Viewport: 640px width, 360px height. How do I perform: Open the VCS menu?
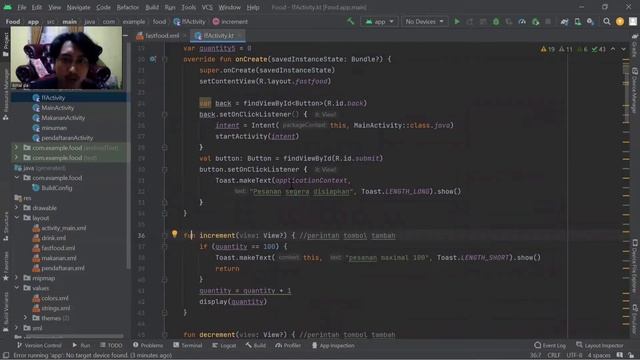(207, 7)
